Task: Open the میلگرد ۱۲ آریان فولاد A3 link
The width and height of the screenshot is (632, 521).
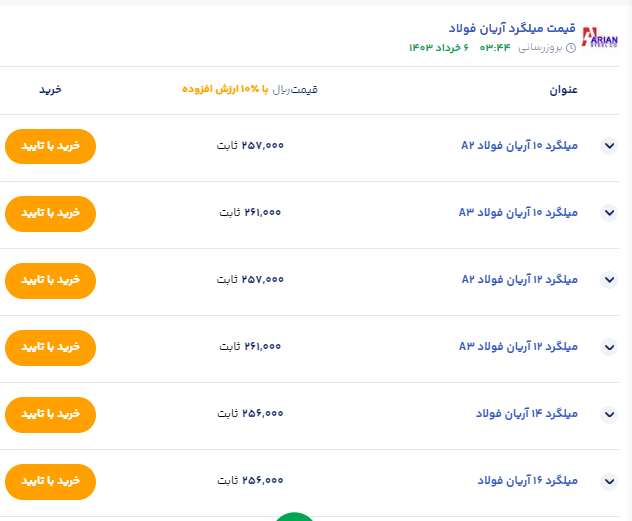Action: (x=519, y=347)
